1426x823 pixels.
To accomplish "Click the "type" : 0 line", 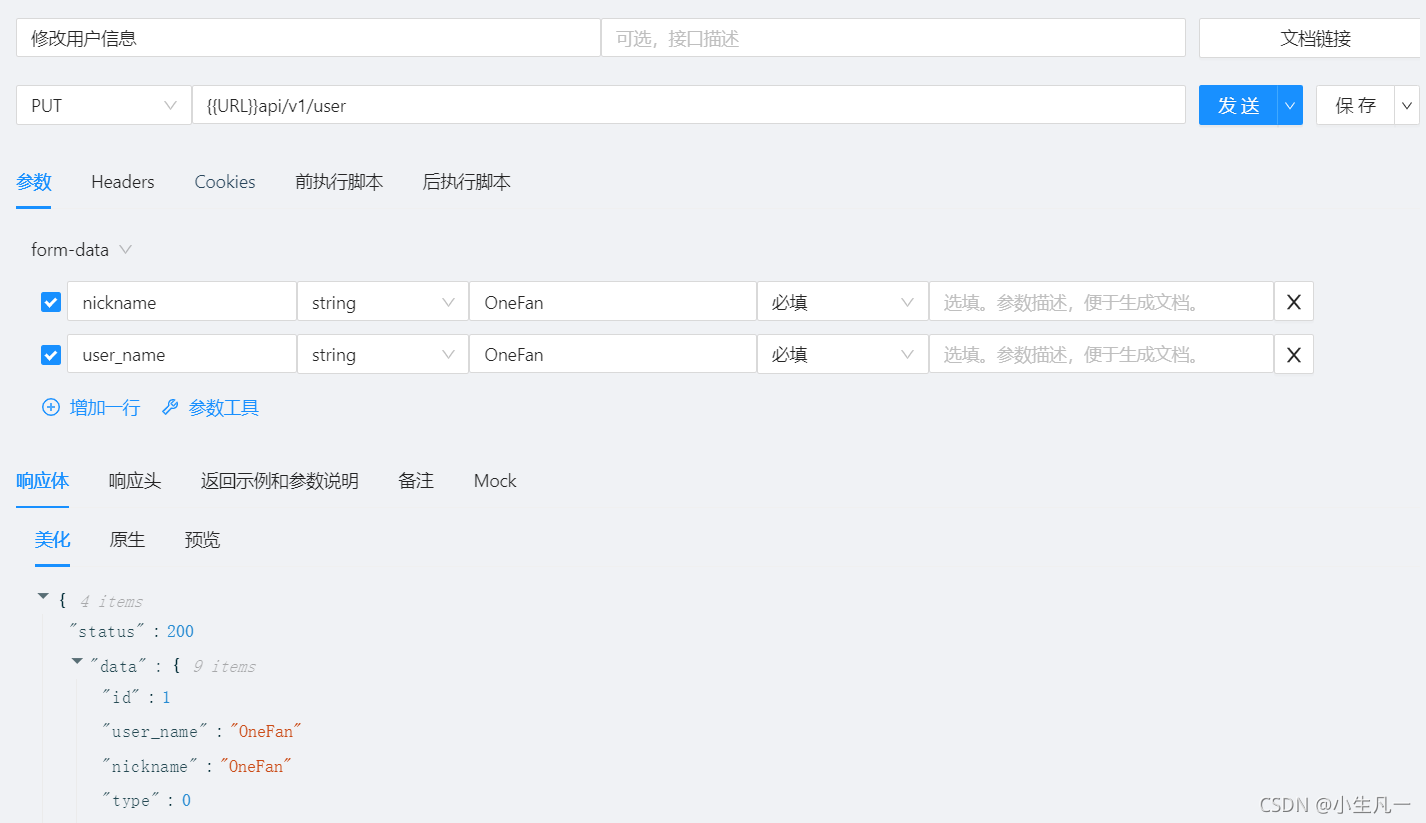I will [146, 800].
